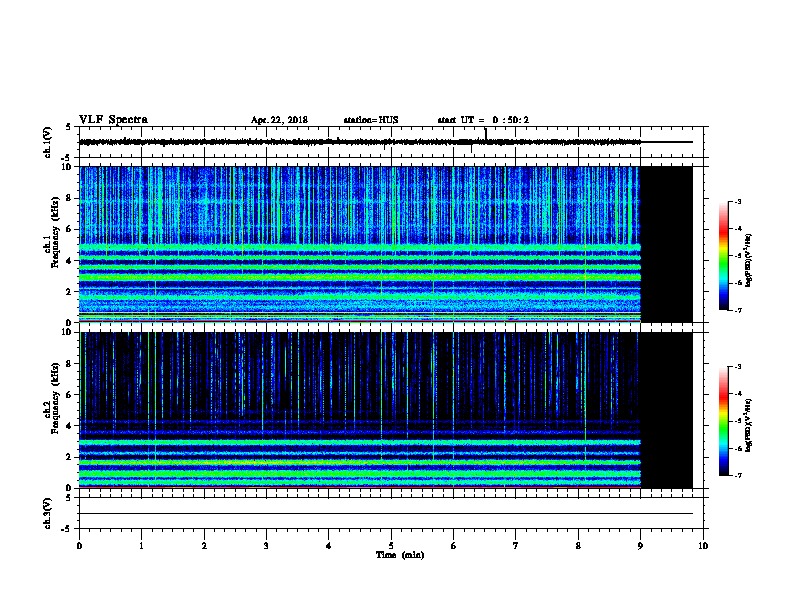Click the flat ch.3 voltage trace line
Screen dimensions: 792x612
pyautogui.click(x=386, y=514)
